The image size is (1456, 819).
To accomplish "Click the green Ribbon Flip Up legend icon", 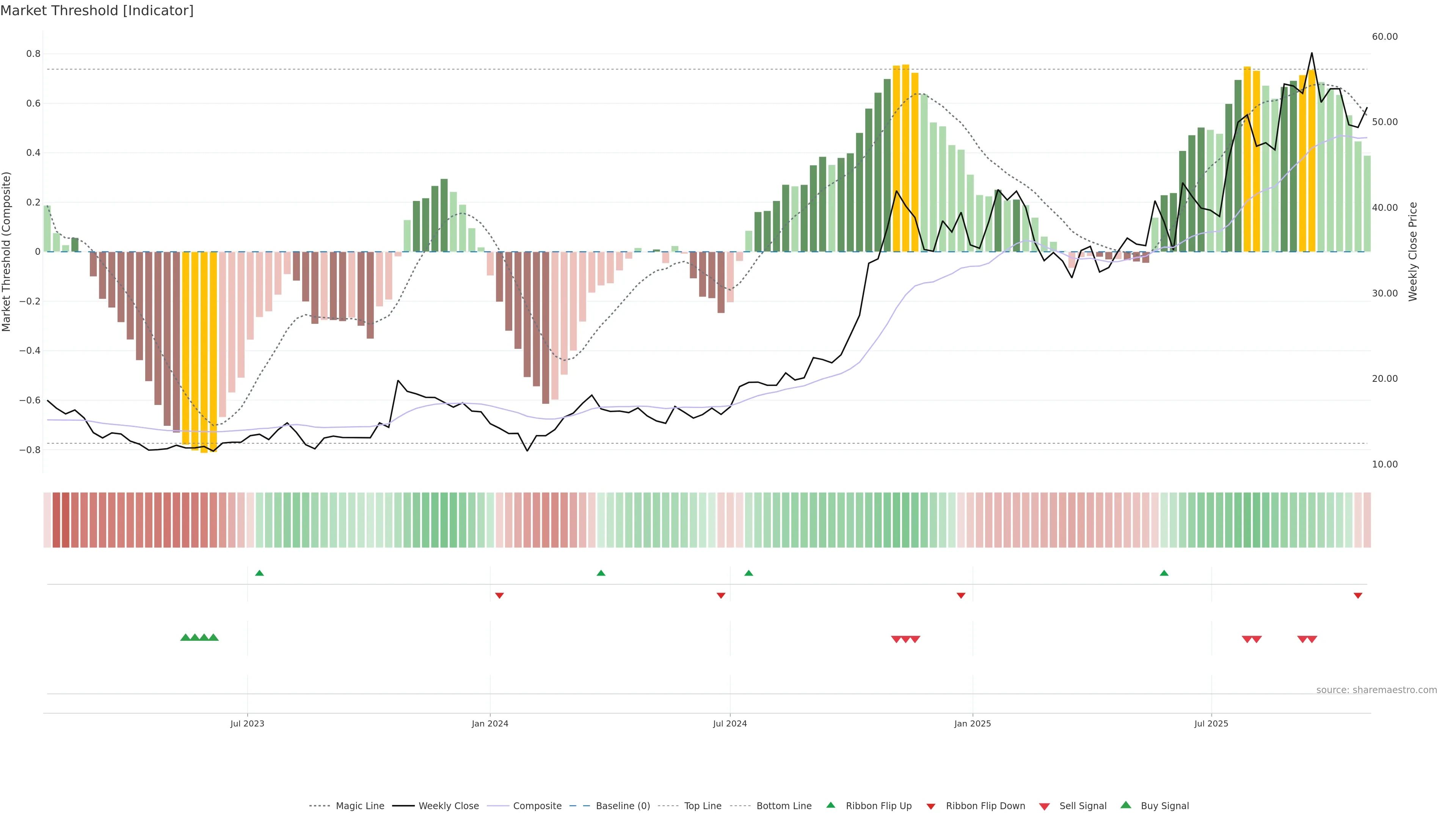I will pos(831,805).
